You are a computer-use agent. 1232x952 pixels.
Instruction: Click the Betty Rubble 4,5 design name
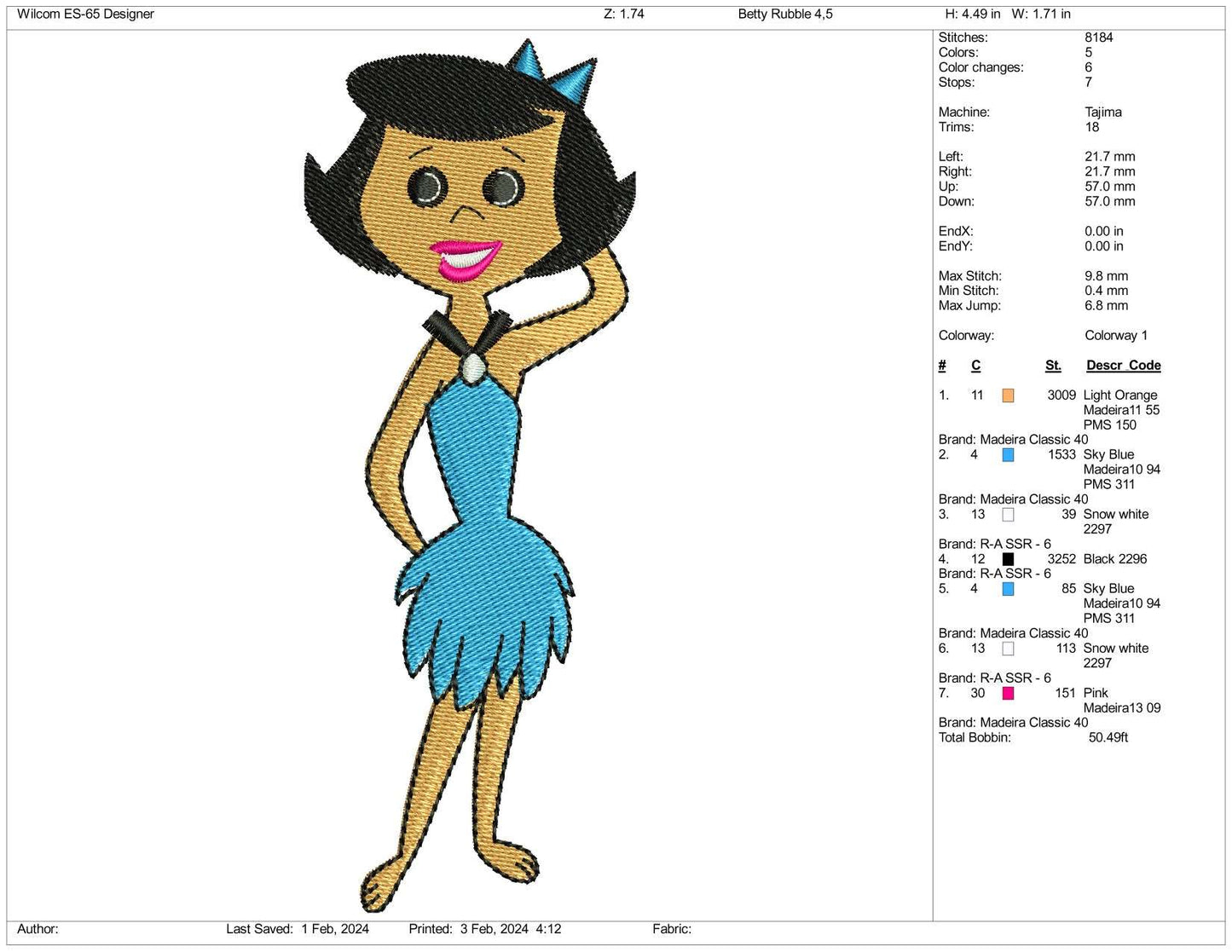tap(785, 14)
